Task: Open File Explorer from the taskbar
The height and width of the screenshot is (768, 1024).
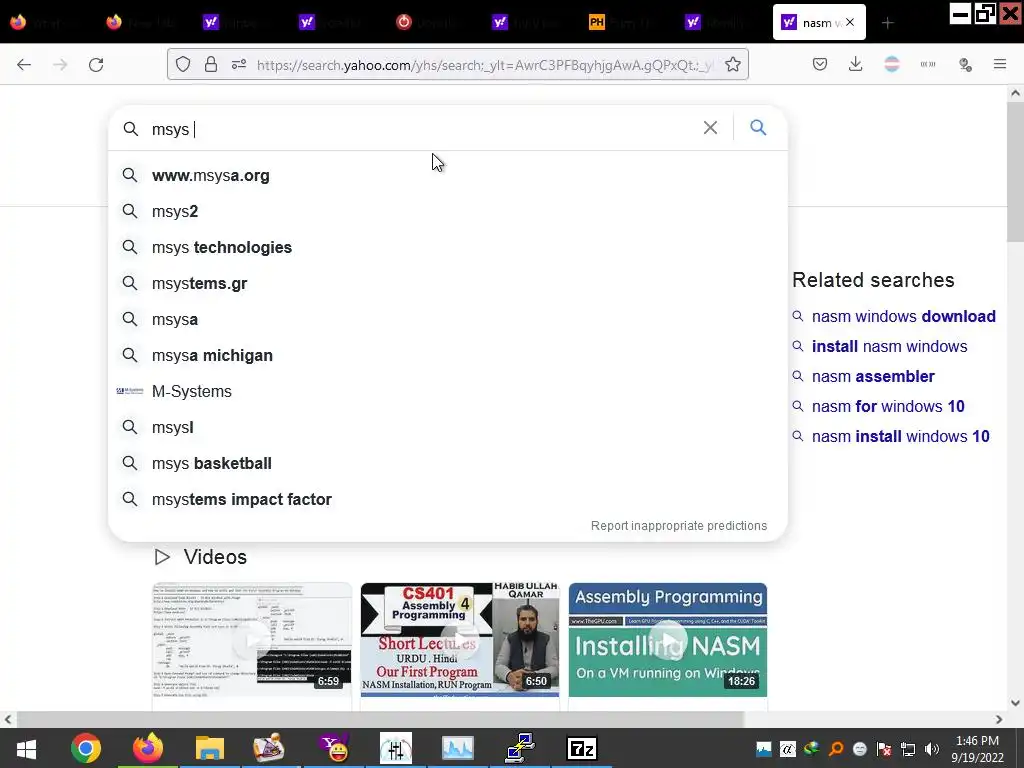Action: 210,748
